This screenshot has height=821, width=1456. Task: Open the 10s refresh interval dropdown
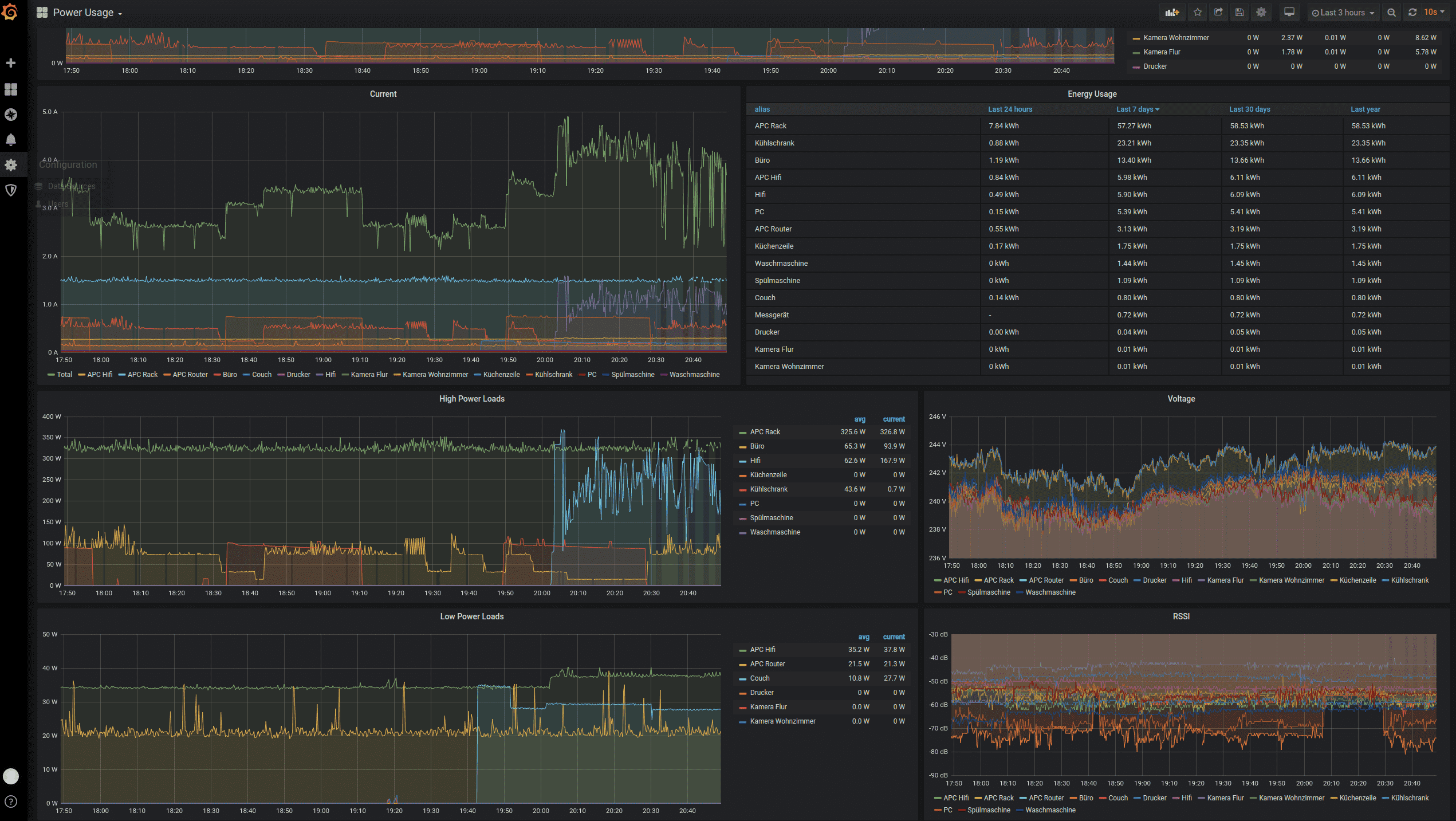(x=1434, y=12)
